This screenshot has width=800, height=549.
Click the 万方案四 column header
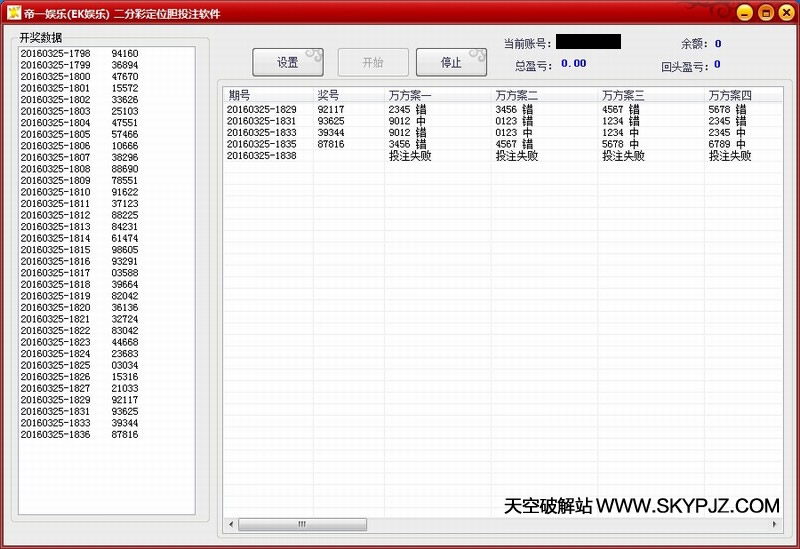click(740, 95)
